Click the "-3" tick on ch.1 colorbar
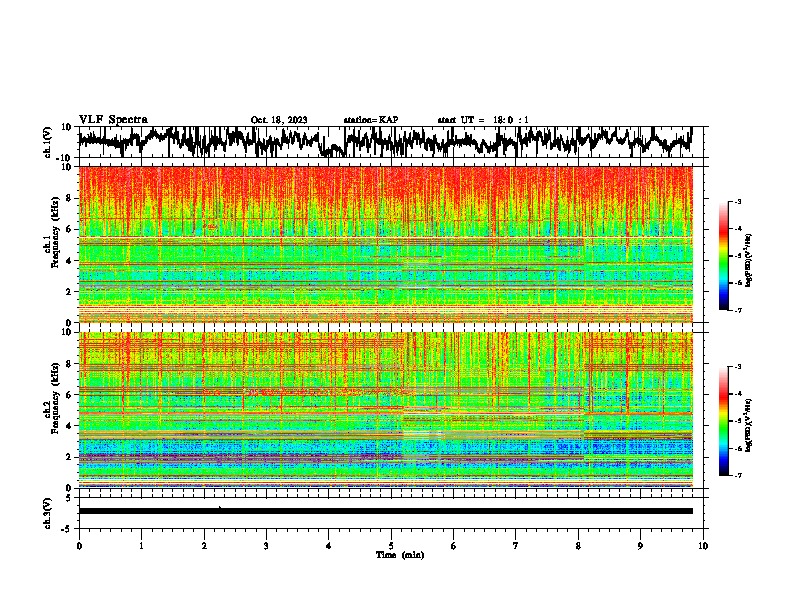The image size is (792, 612). point(737,201)
